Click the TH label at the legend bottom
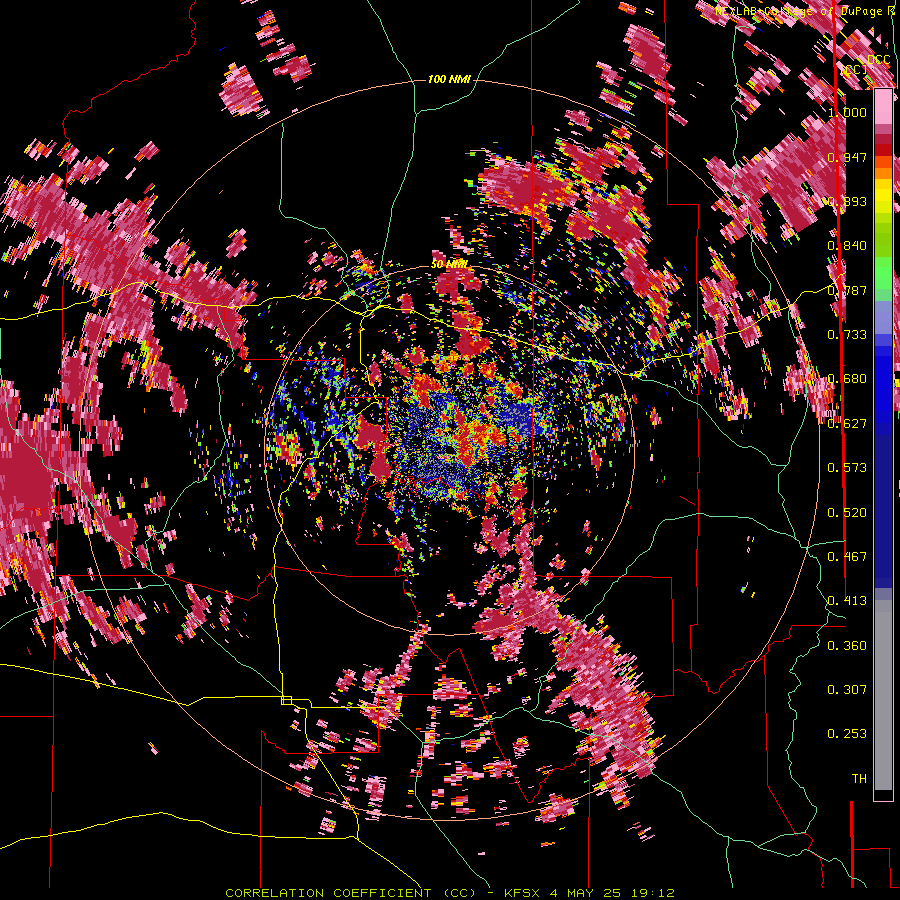The image size is (900, 900). [x=859, y=779]
